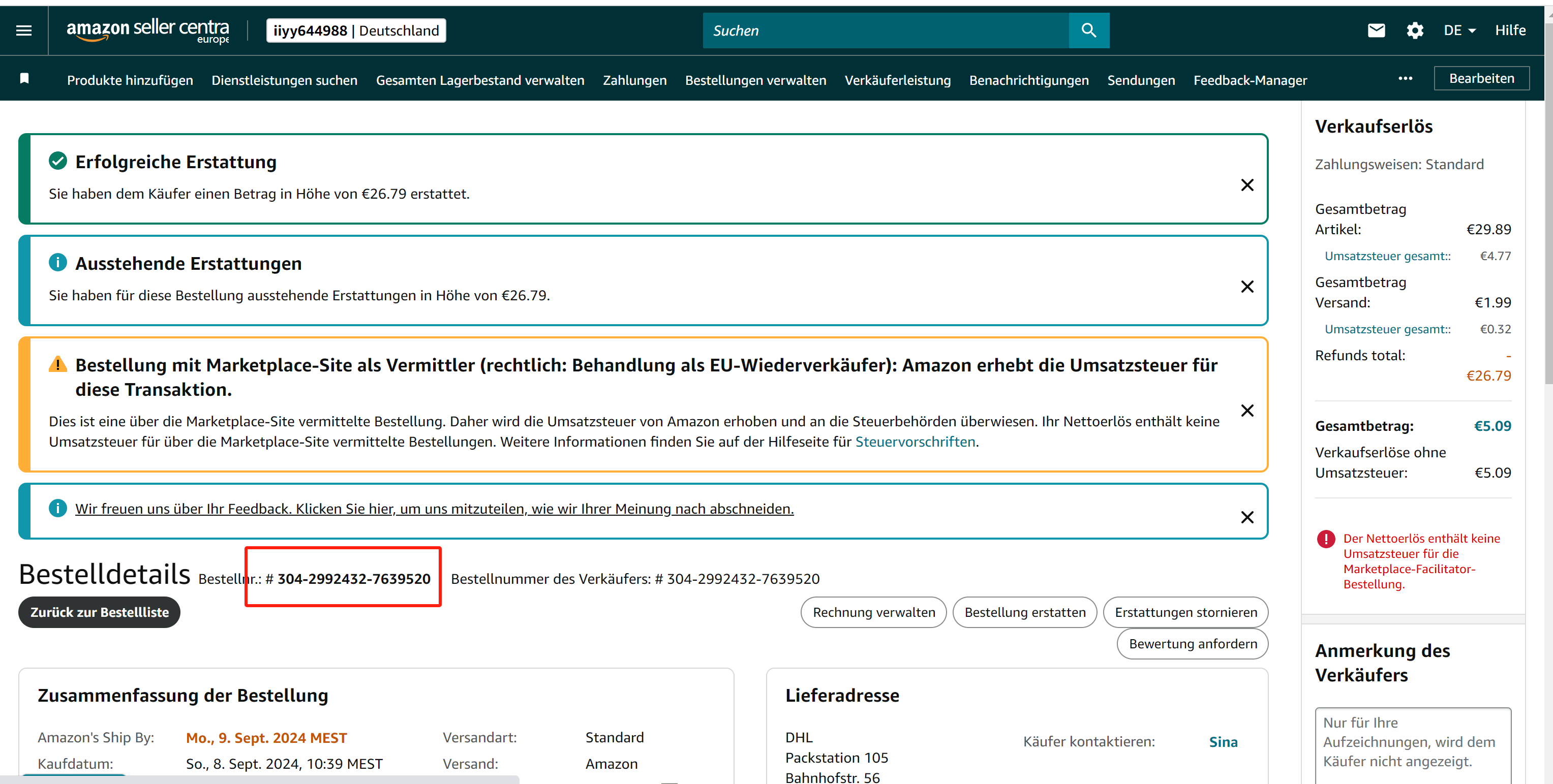Dismiss the Erfolgreiche Erstattung alert
Viewport: 1553px width, 784px height.
[x=1247, y=185]
